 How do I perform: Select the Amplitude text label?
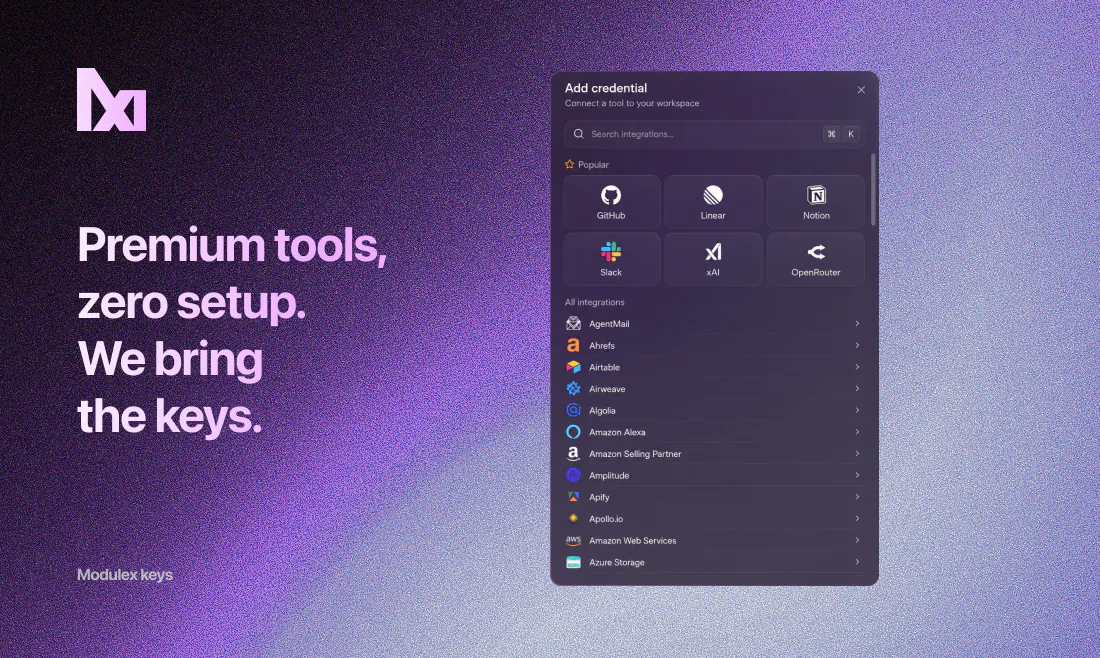pyautogui.click(x=609, y=476)
